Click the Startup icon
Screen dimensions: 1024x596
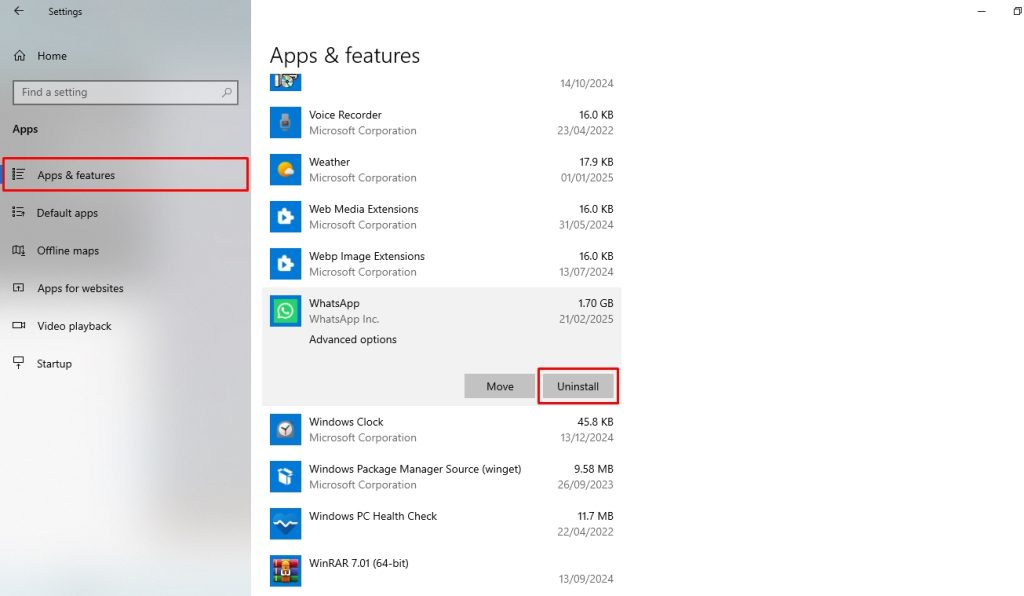click(18, 363)
